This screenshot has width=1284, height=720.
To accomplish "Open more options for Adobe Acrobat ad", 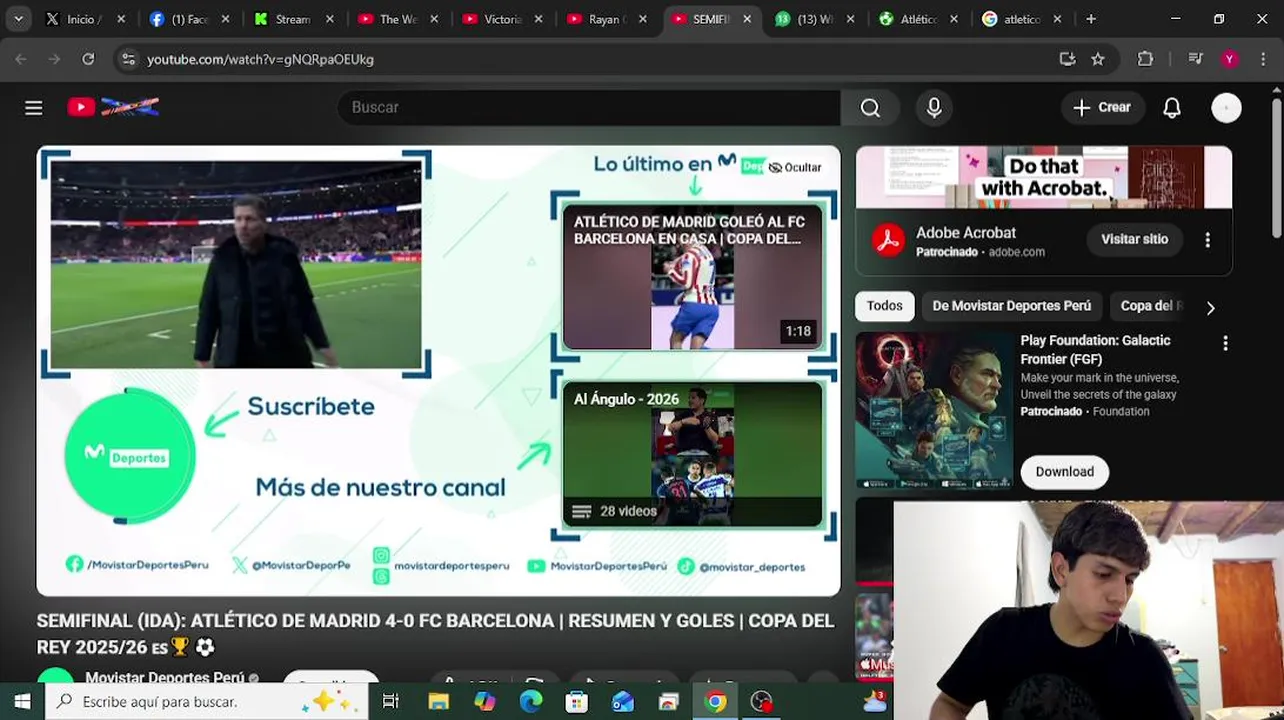I will click(1207, 240).
